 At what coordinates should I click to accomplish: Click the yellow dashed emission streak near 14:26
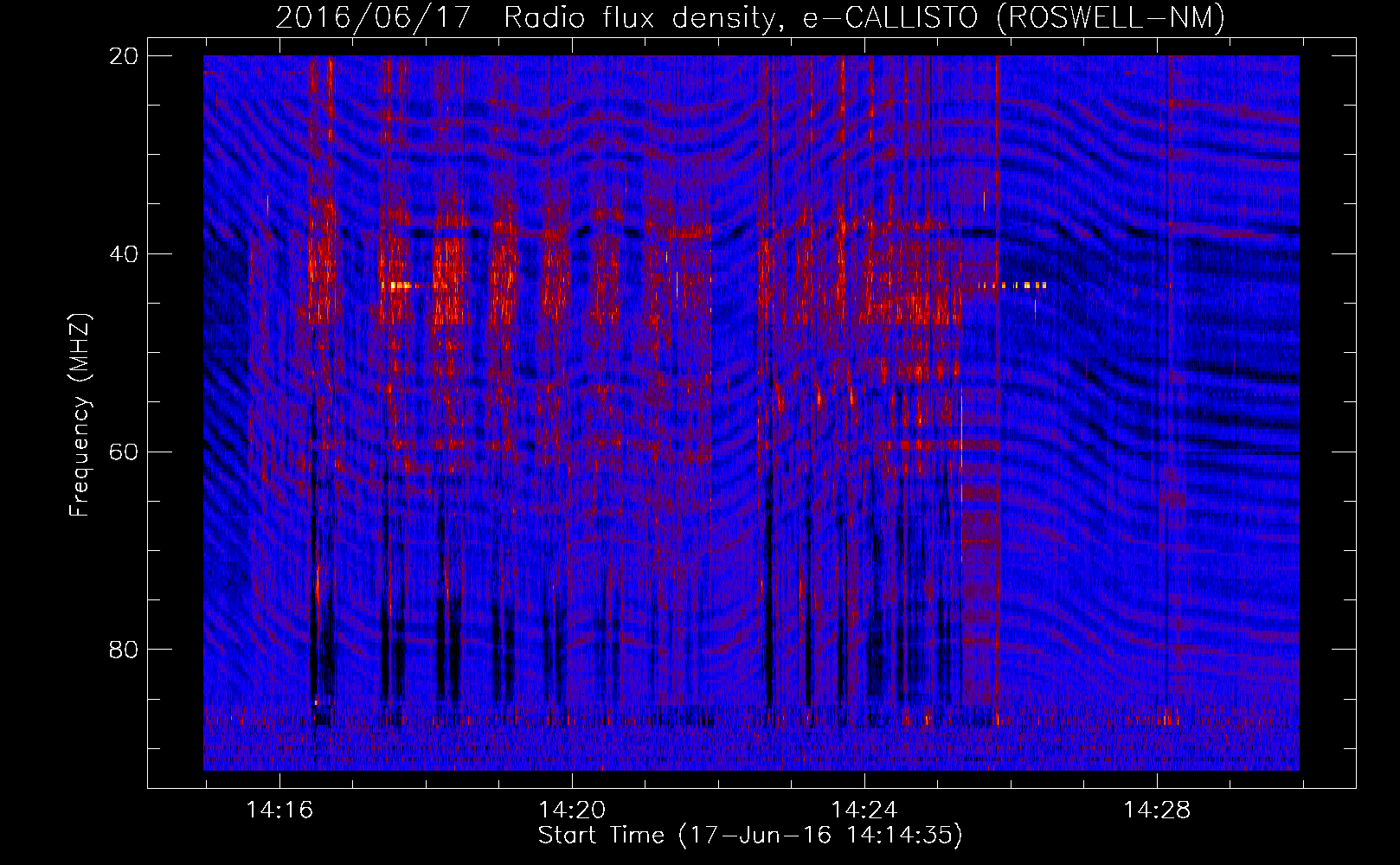click(1013, 285)
